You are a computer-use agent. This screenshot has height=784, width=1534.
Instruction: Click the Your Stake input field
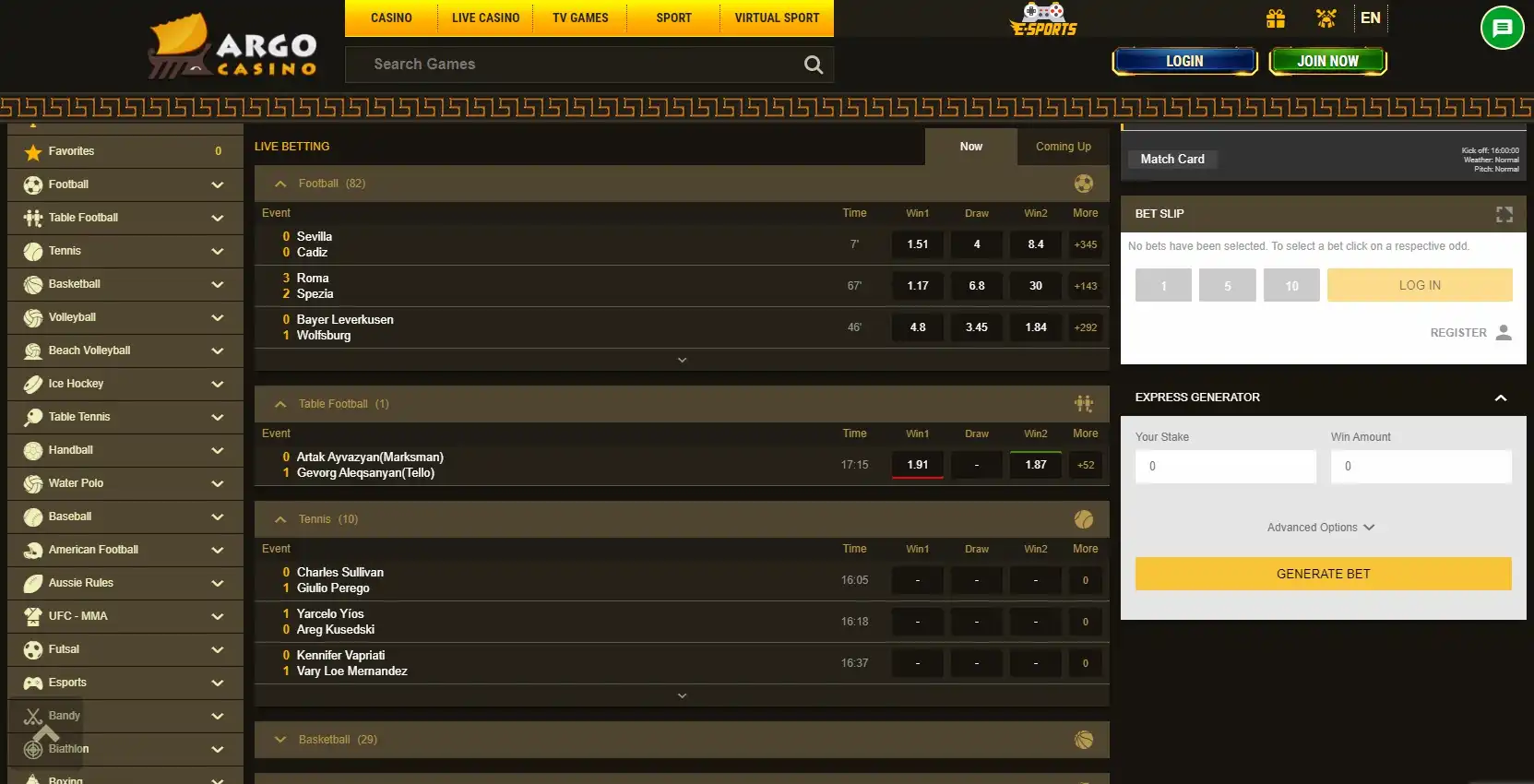click(x=1225, y=467)
